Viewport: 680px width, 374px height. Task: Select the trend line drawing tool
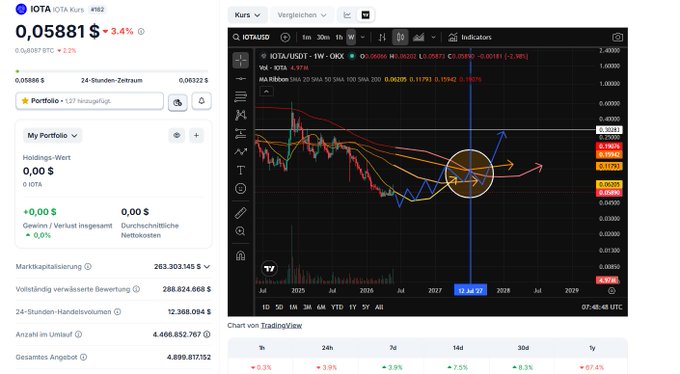(241, 79)
